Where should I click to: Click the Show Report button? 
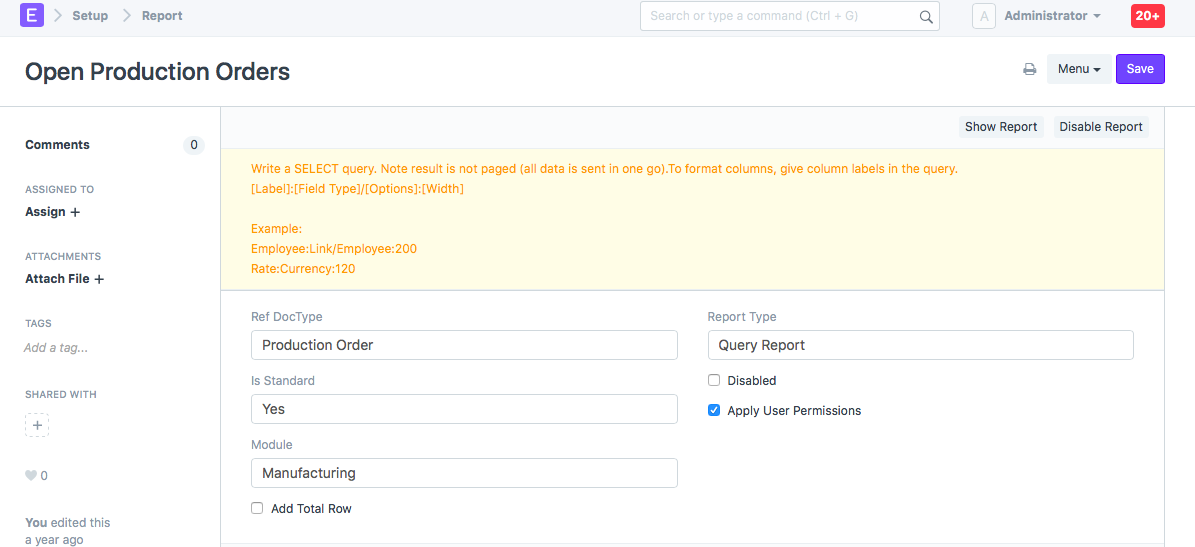tap(1000, 127)
